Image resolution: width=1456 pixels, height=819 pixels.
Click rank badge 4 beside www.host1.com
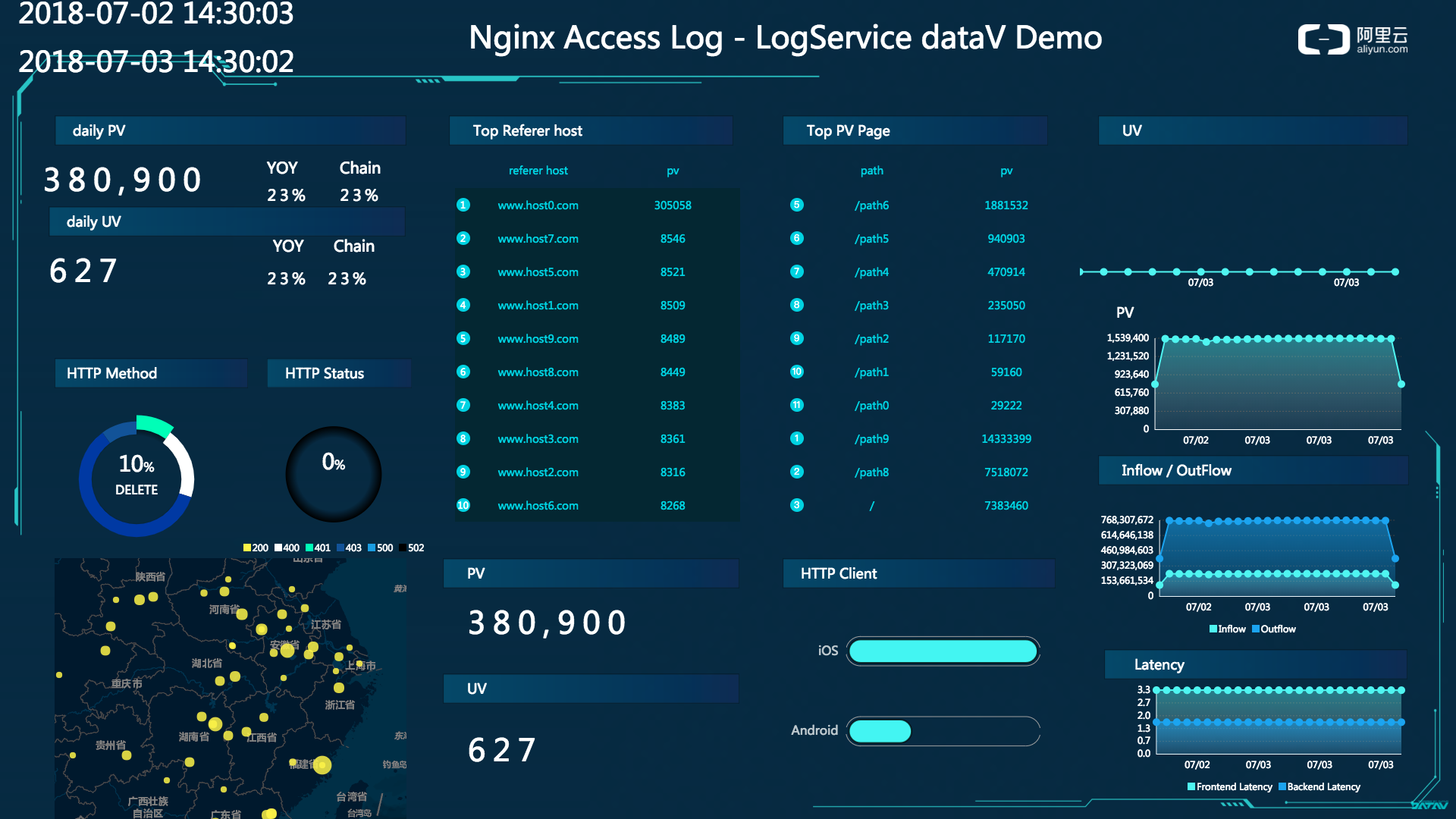pos(463,305)
